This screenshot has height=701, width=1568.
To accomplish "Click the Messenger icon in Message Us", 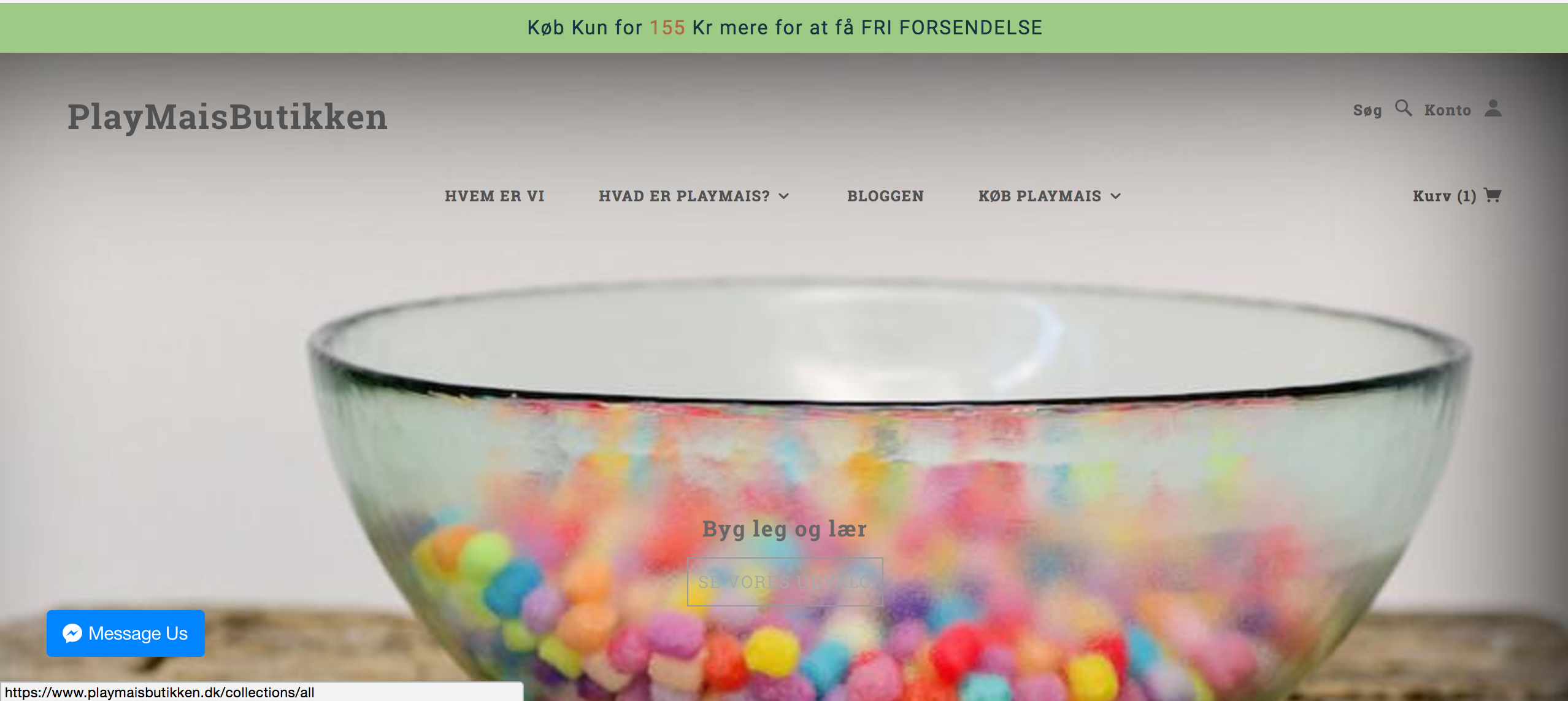I will (72, 633).
